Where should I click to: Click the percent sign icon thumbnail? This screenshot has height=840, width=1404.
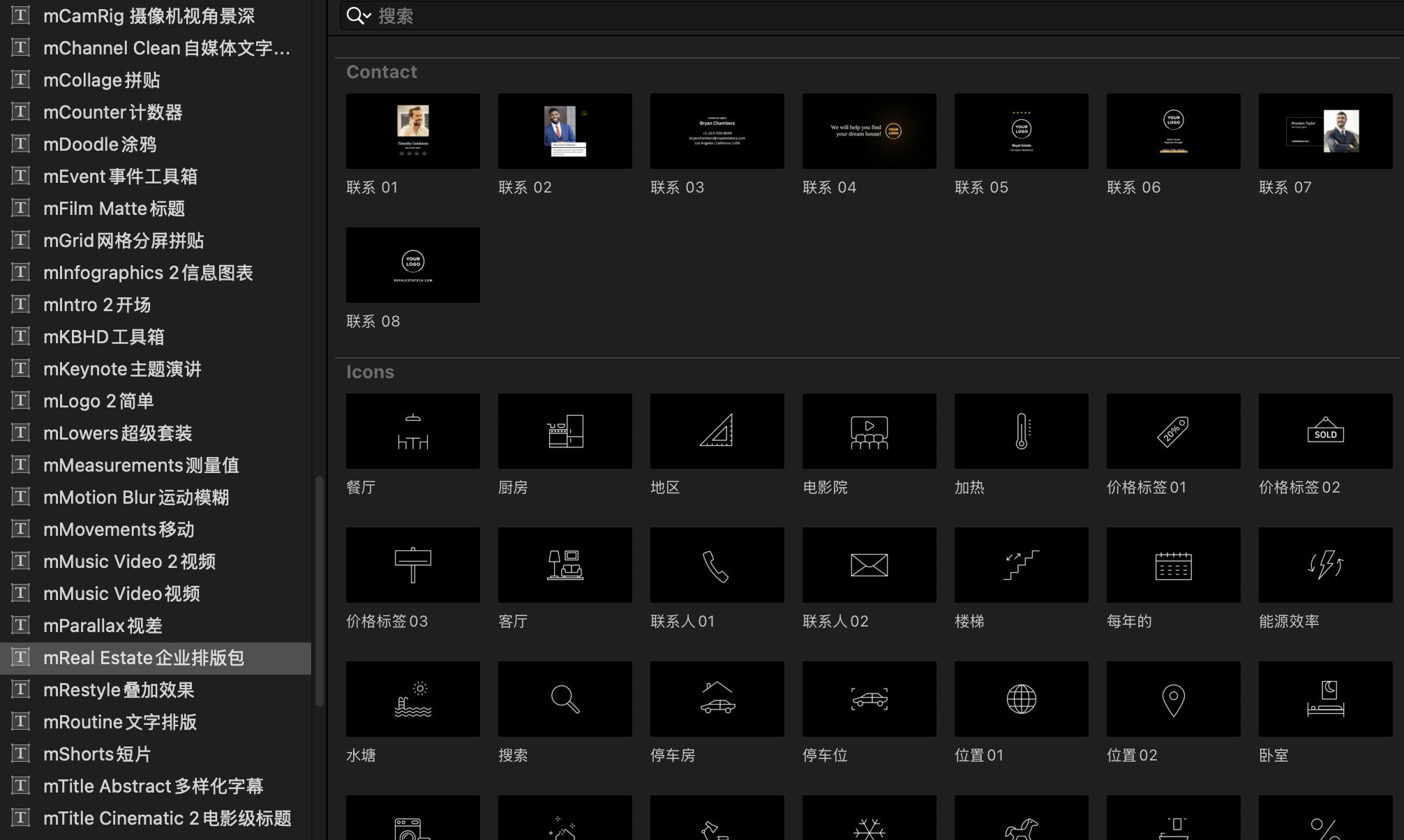1326,818
